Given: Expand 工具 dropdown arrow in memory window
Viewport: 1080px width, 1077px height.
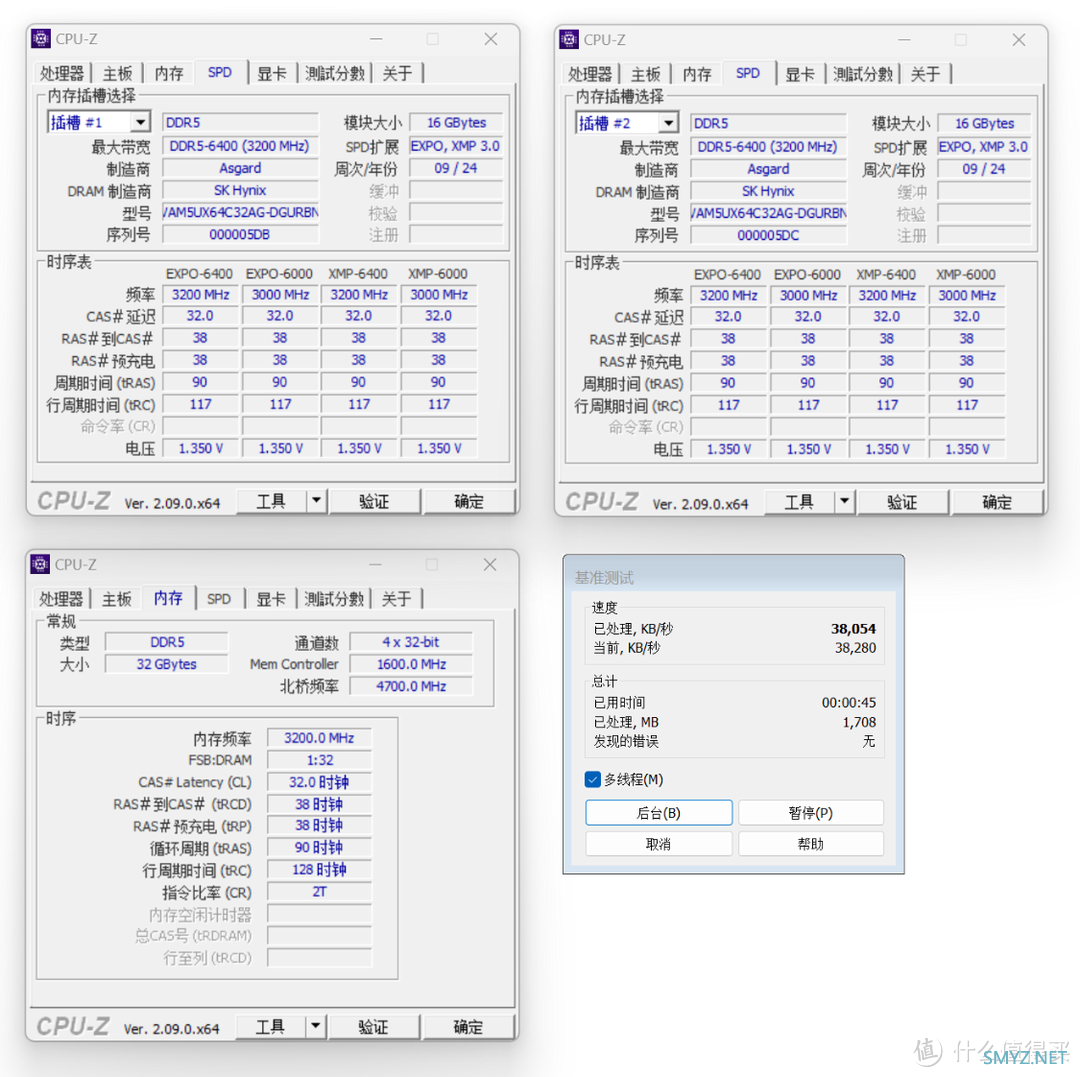Looking at the screenshot, I should point(315,1026).
